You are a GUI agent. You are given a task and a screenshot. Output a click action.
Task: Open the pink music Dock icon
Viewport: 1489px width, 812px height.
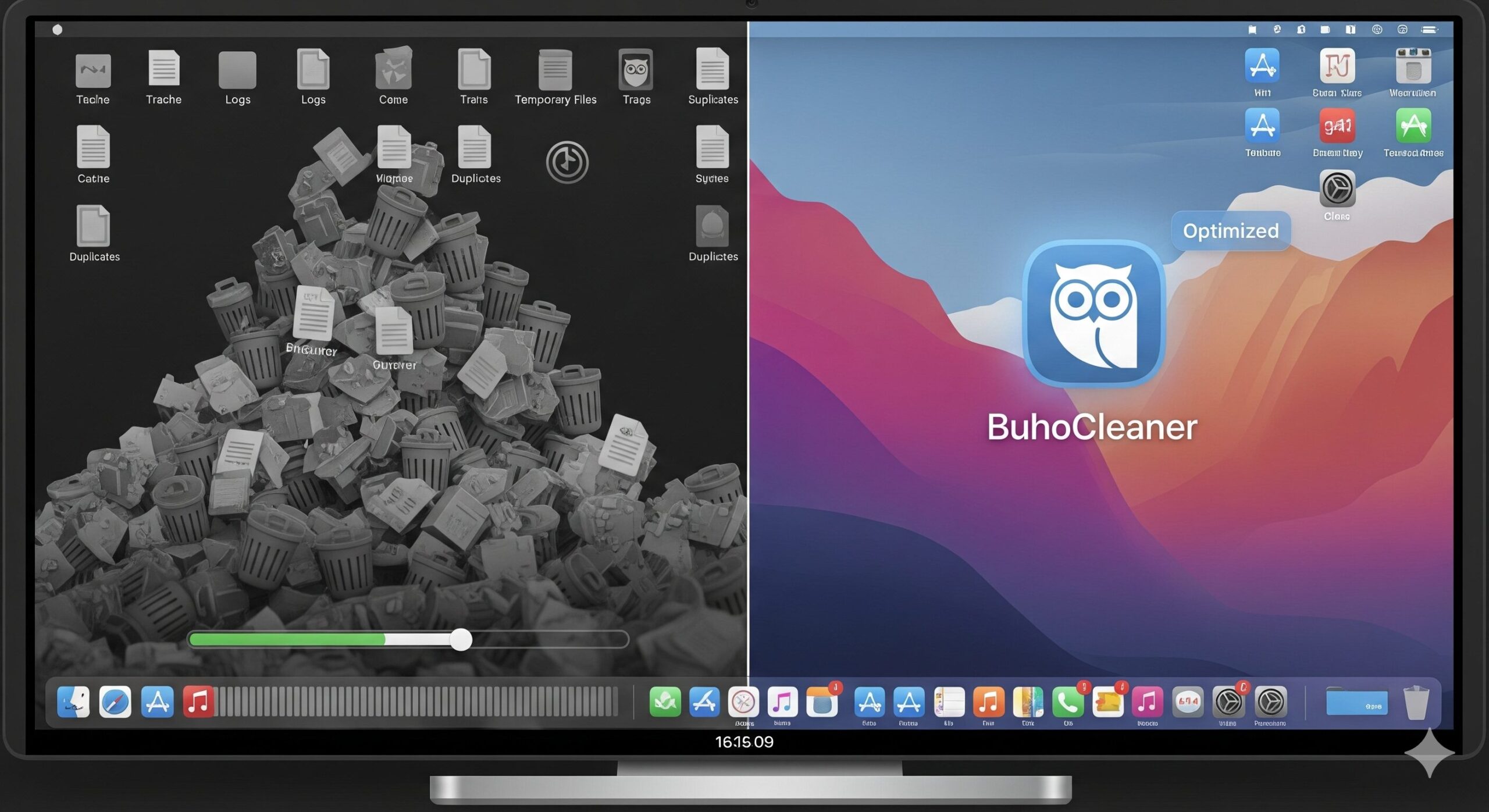point(1148,702)
